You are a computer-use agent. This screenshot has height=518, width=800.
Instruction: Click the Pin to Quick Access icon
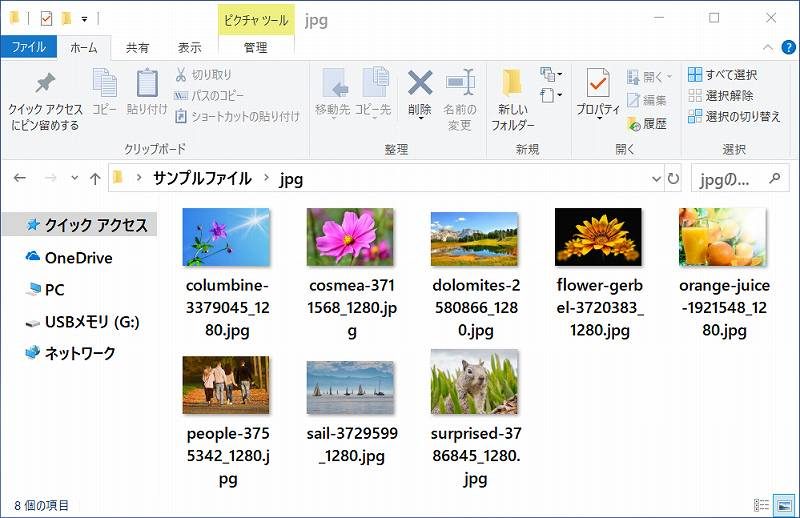click(45, 85)
